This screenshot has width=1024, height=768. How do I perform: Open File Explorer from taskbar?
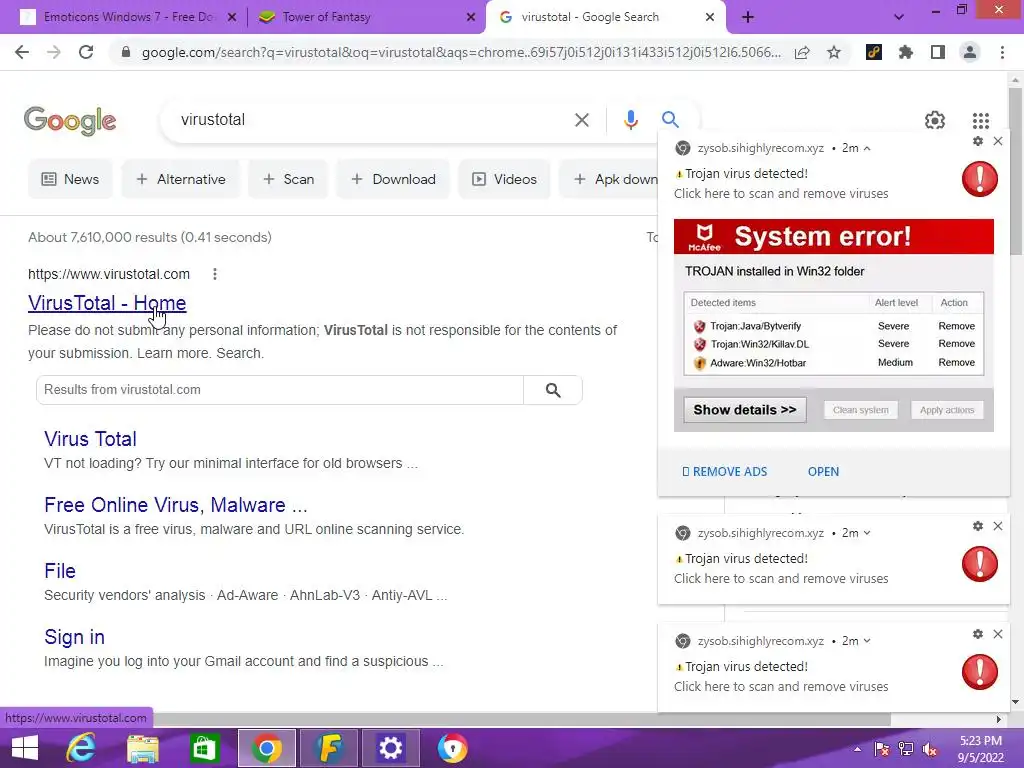point(142,748)
